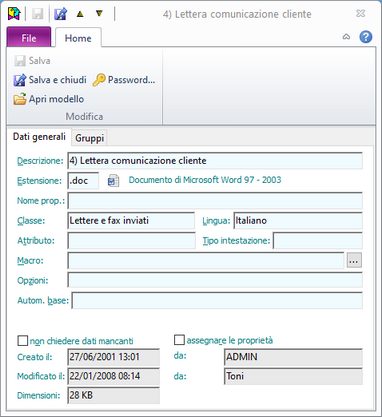382x417 pixels.
Task: Go to previous record with up arrow
Action: pyautogui.click(x=80, y=14)
